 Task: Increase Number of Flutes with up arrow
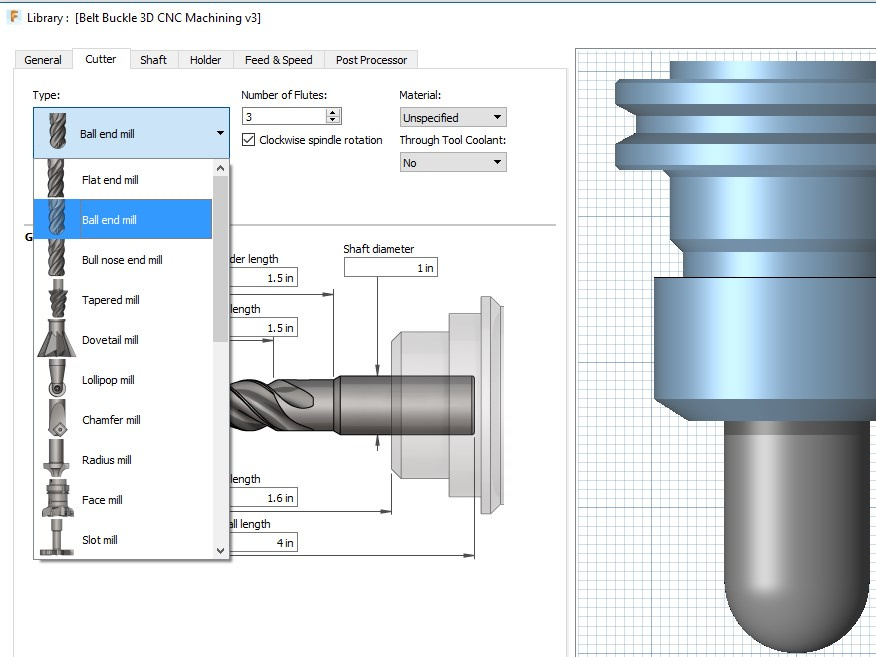[333, 112]
